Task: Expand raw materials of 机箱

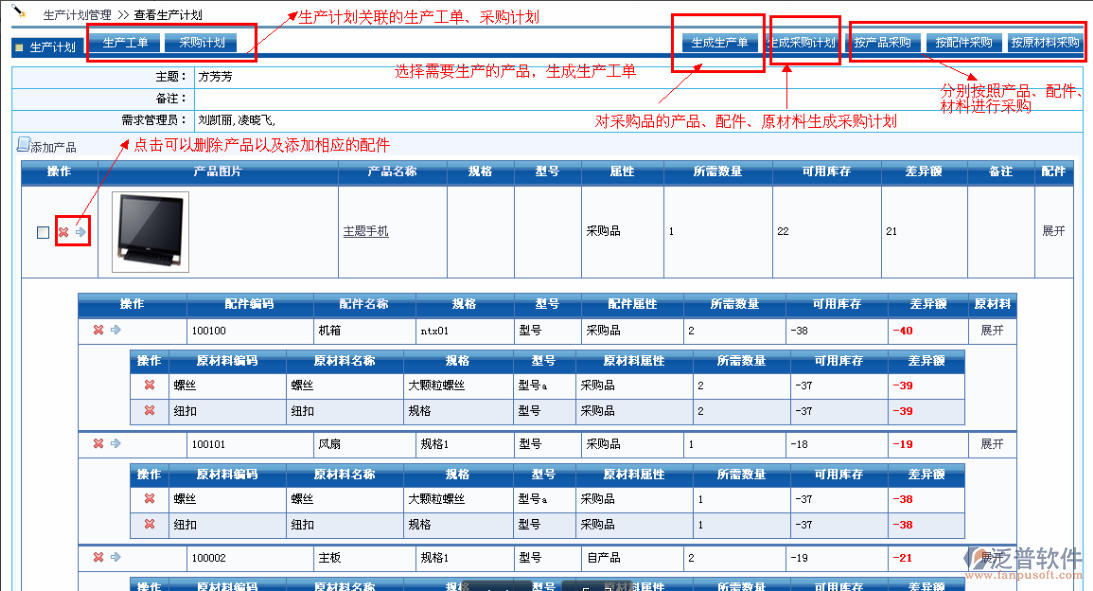Action: [x=991, y=330]
